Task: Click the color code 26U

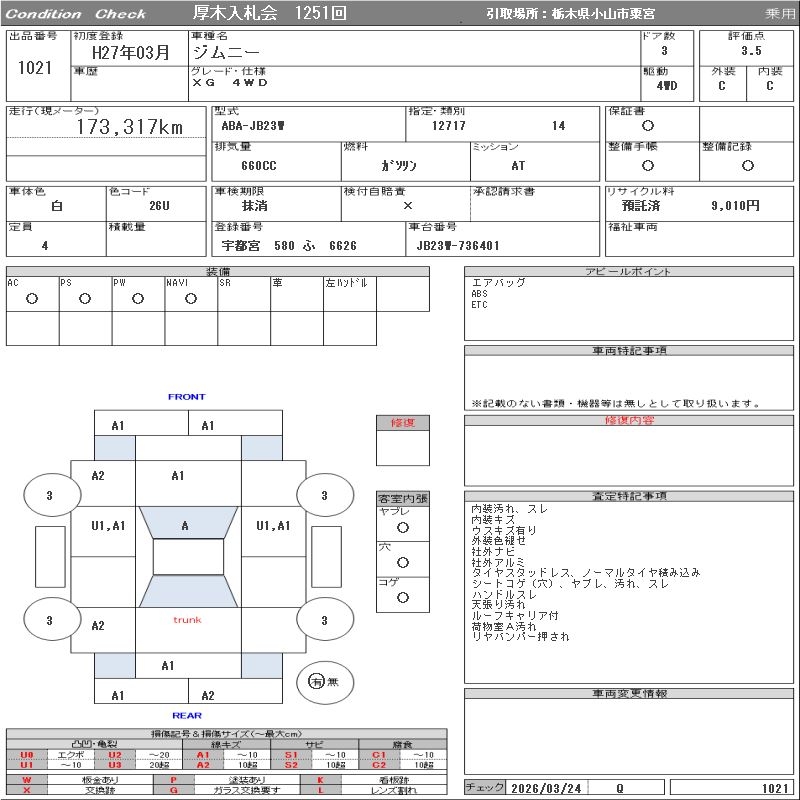Action: pyautogui.click(x=159, y=206)
